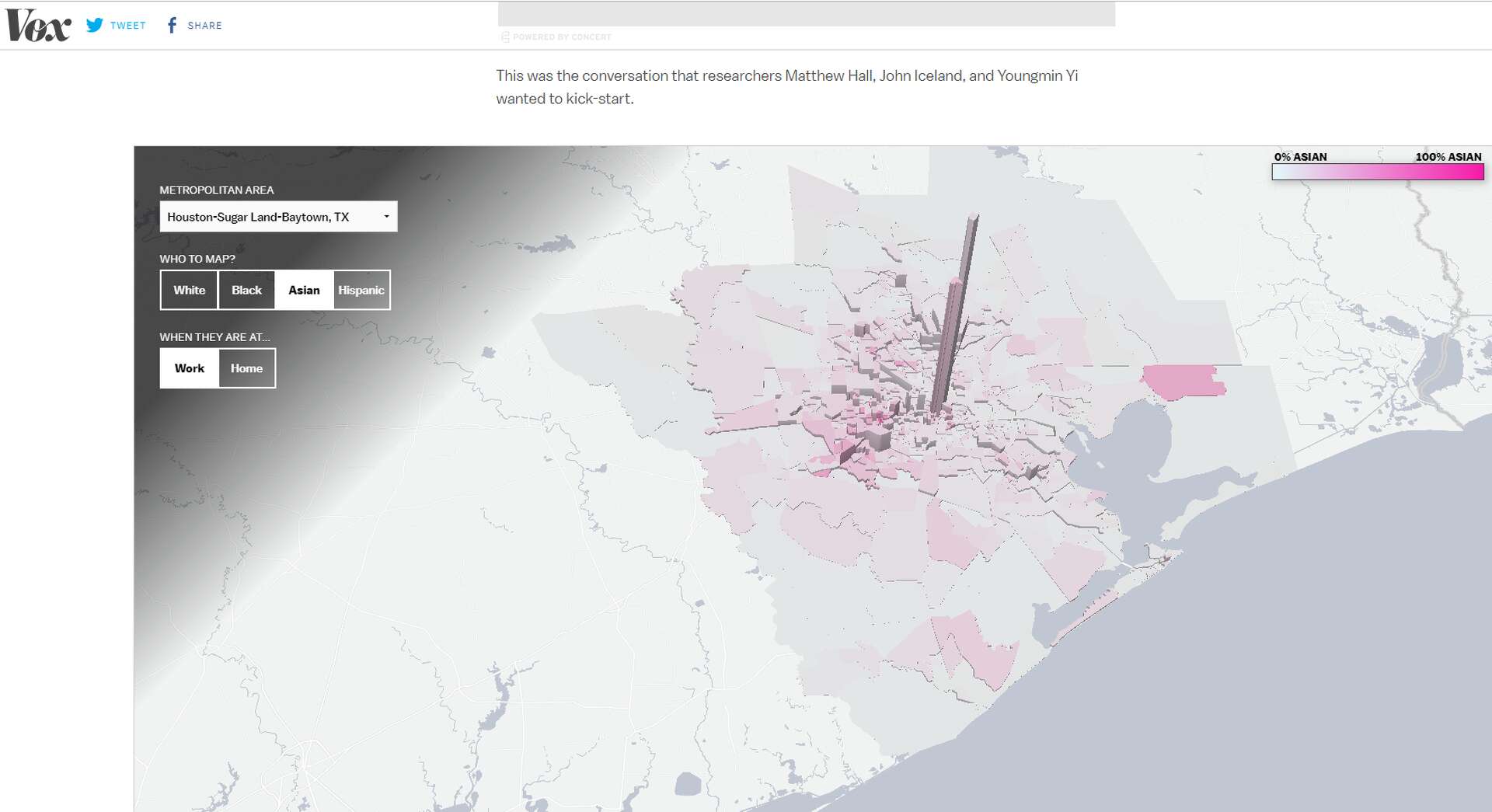Screen dimensions: 1492x812
Task: Click the WHO TO MAP section header
Action: (198, 259)
